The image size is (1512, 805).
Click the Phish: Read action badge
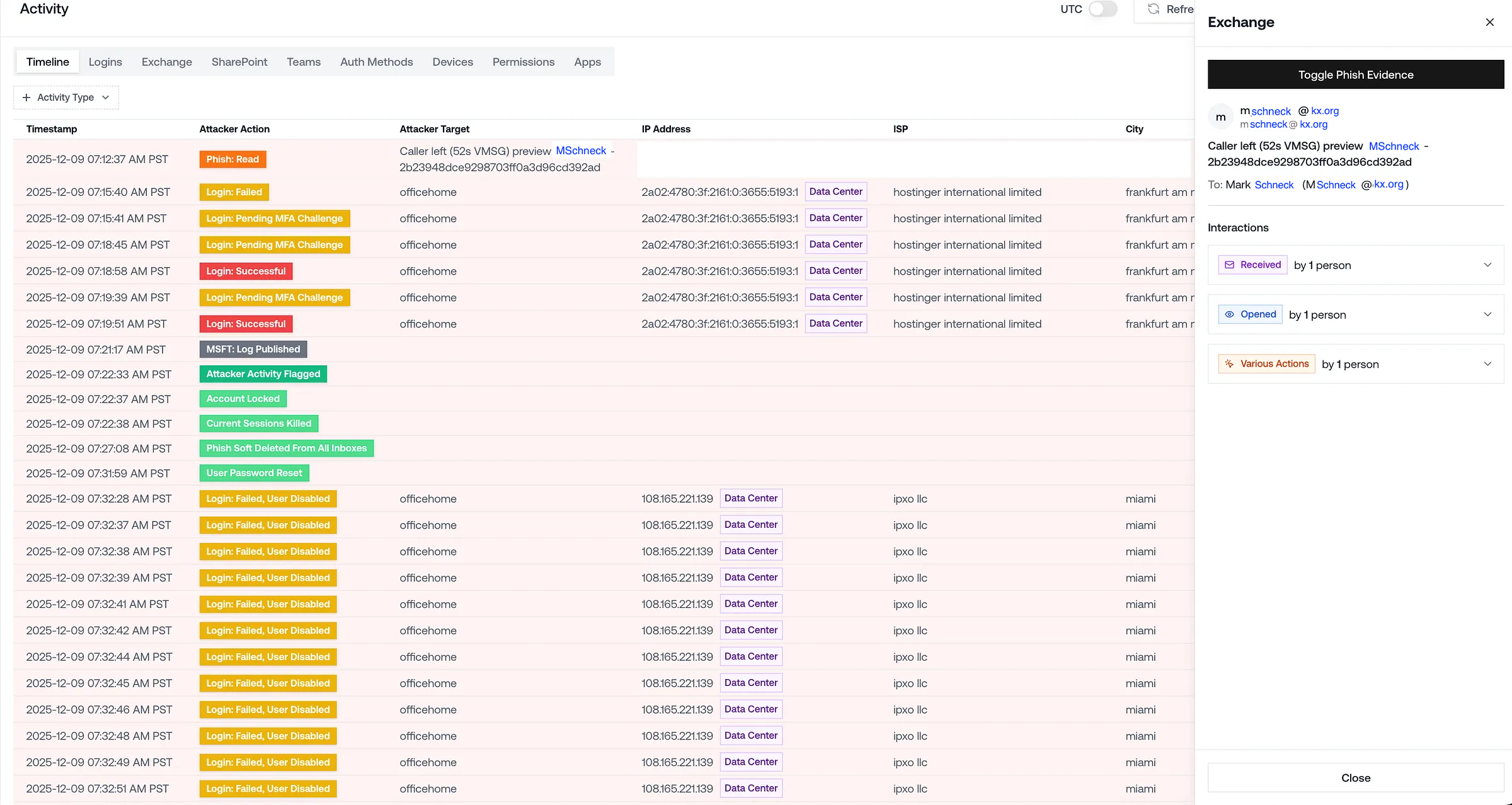pyautogui.click(x=233, y=159)
